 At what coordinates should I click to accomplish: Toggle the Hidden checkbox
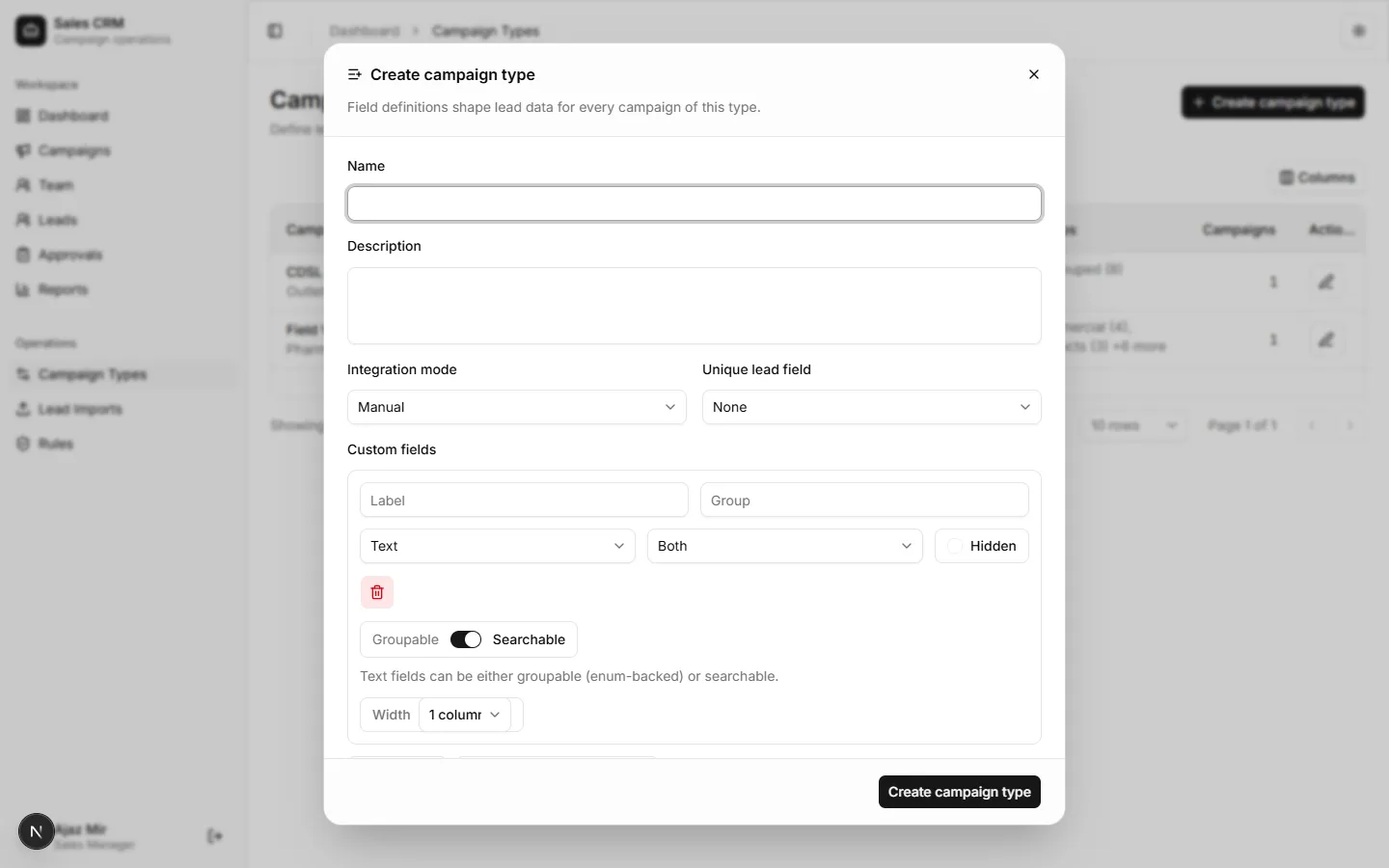click(x=955, y=546)
